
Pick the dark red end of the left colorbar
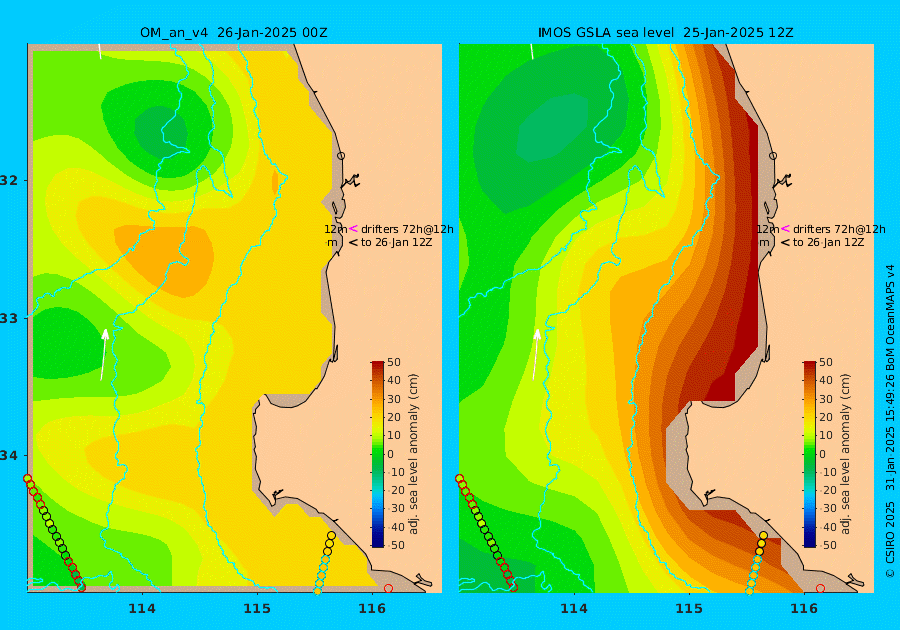378,365
